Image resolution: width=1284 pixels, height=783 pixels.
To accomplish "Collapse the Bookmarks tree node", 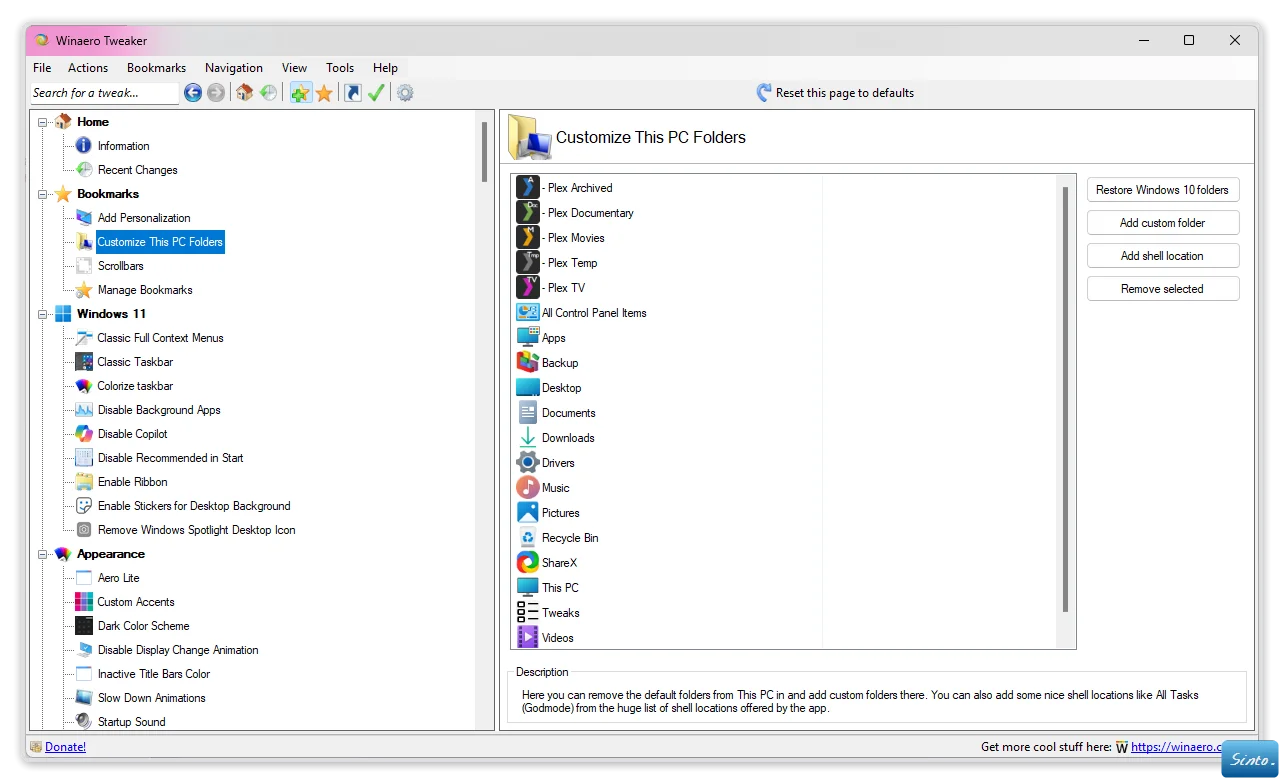I will (x=43, y=194).
